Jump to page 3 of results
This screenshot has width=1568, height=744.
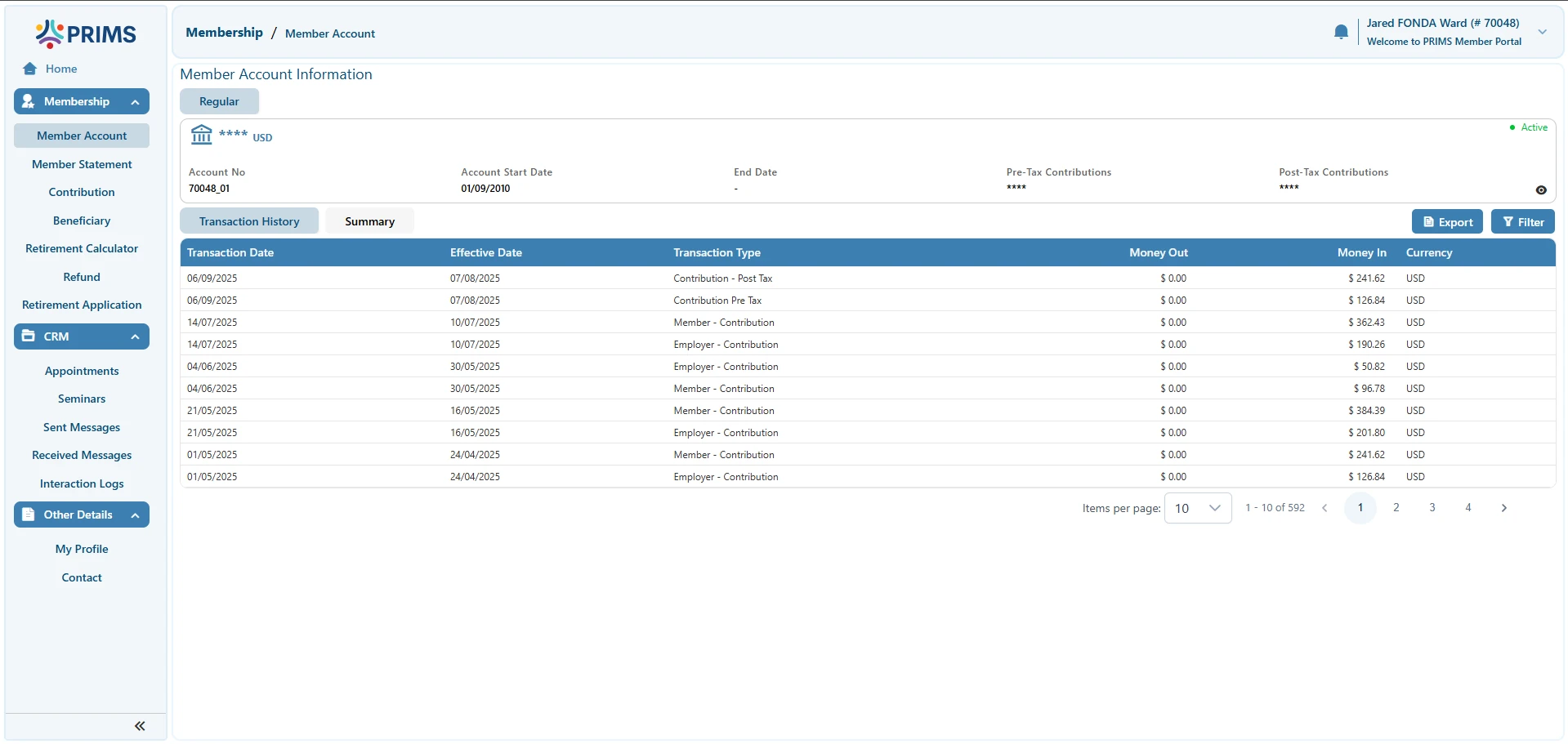(1432, 508)
